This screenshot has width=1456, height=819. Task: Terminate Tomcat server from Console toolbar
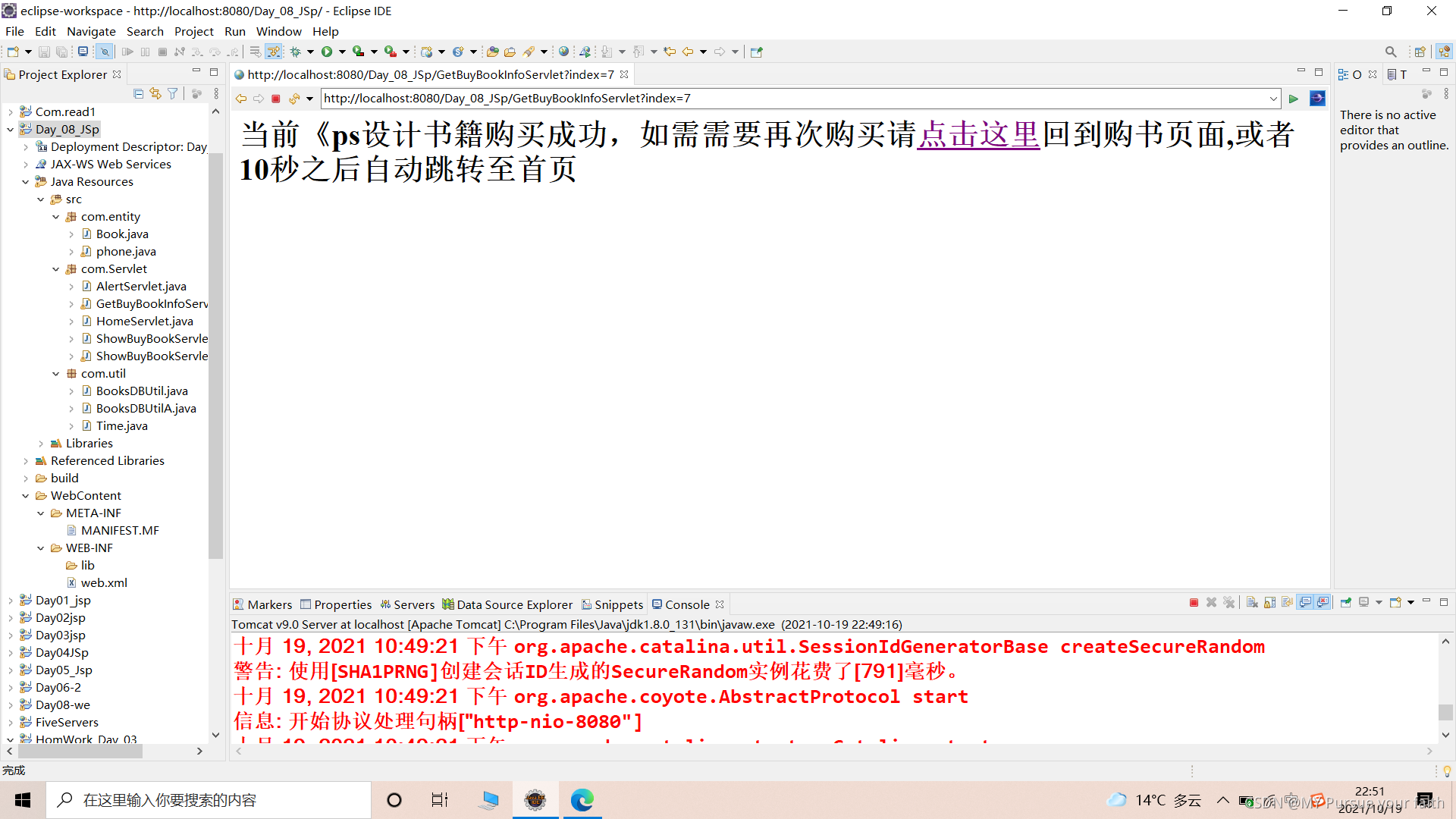click(1194, 603)
